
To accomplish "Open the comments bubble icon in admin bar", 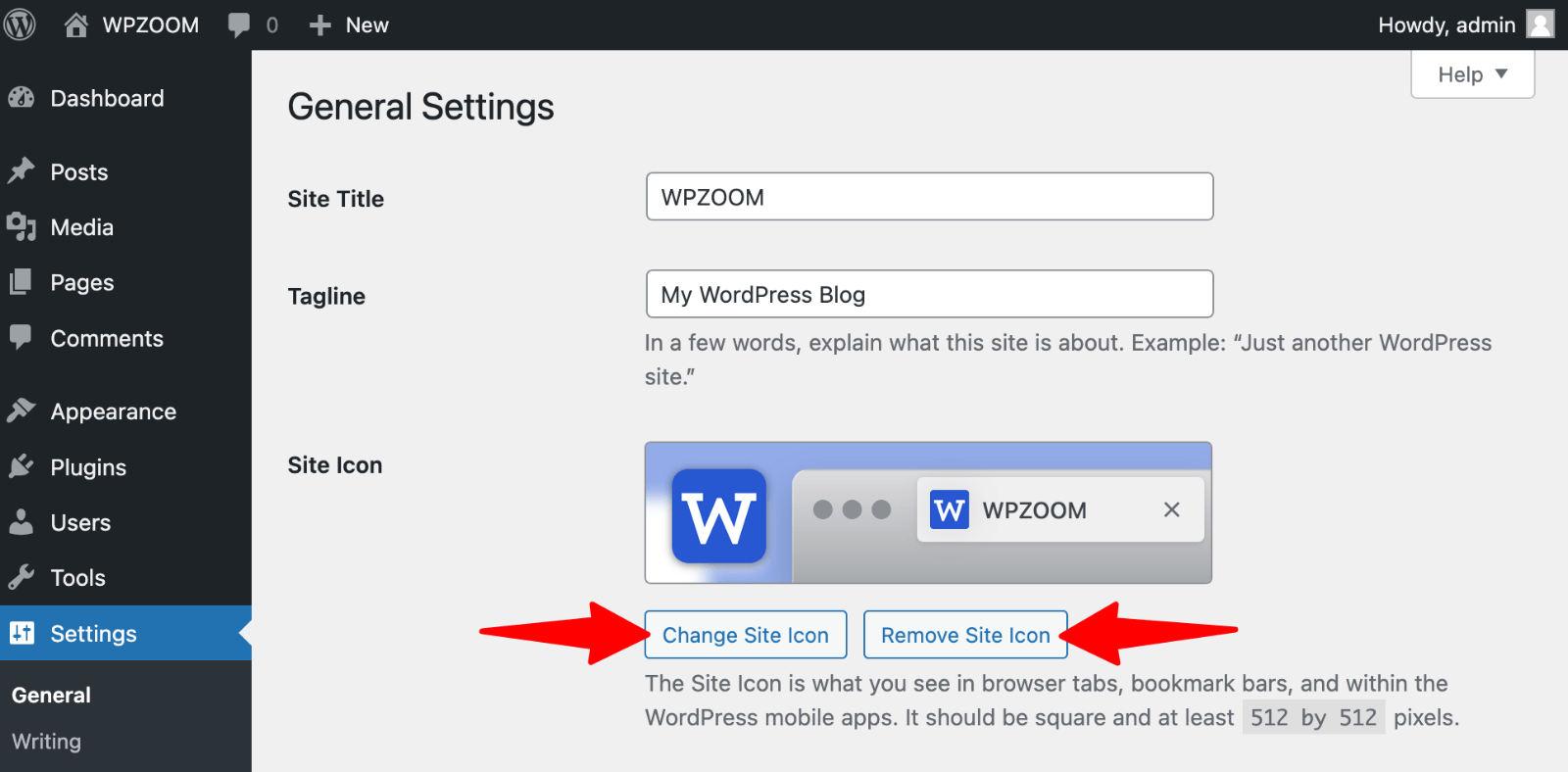I will (x=238, y=25).
